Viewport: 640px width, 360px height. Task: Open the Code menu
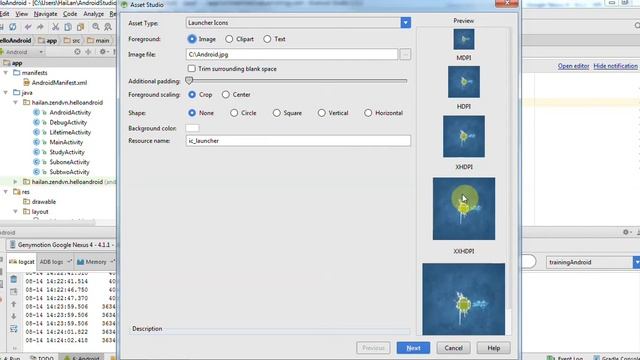tap(70, 14)
